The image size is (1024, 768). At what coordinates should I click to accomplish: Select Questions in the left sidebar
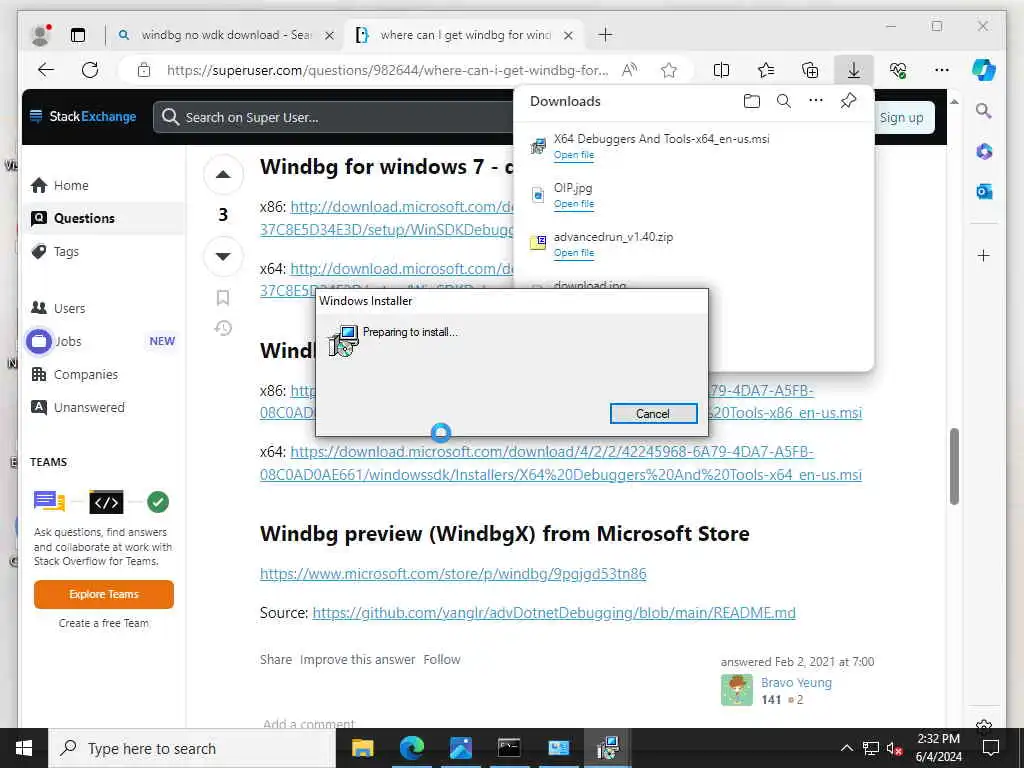pyautogui.click(x=104, y=218)
